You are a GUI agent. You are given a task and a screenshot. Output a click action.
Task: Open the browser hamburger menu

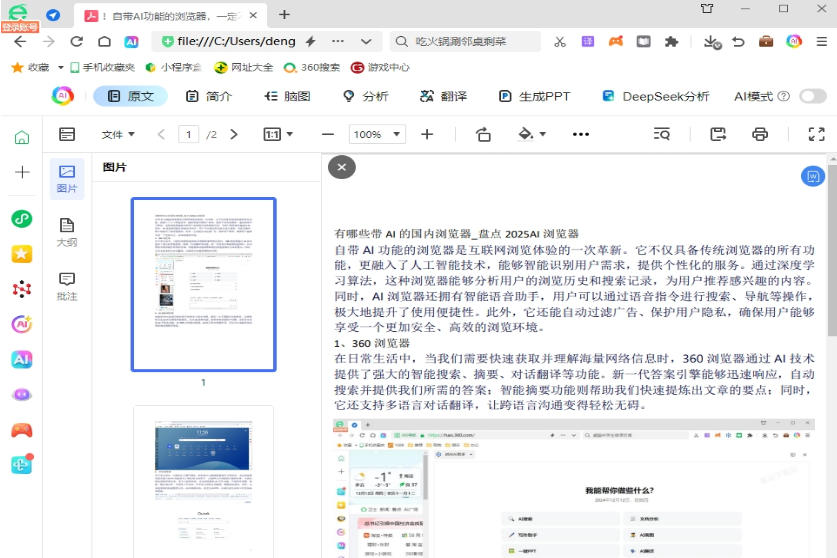pyautogui.click(x=822, y=41)
